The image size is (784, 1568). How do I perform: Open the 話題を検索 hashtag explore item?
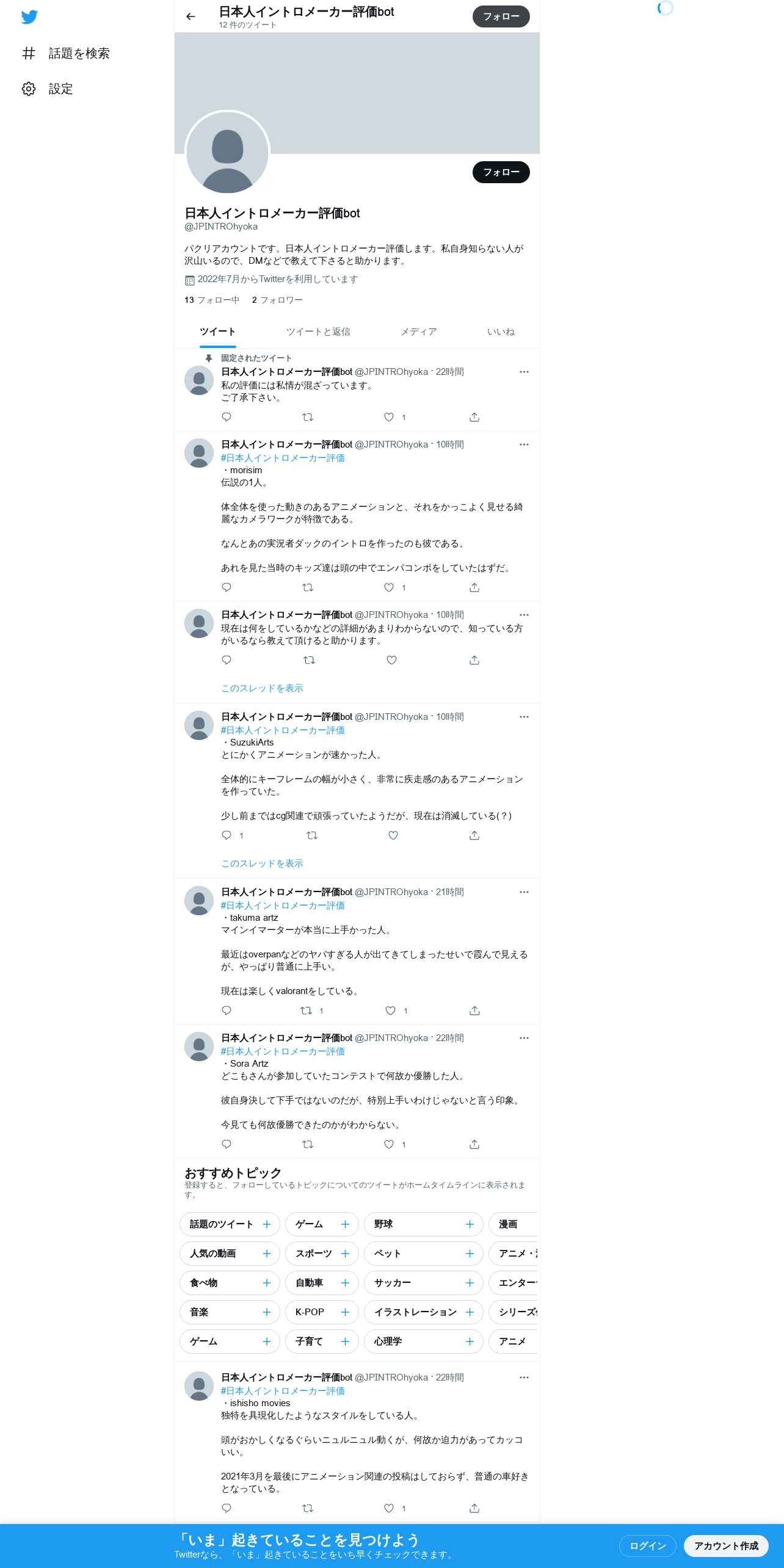pyautogui.click(x=66, y=54)
